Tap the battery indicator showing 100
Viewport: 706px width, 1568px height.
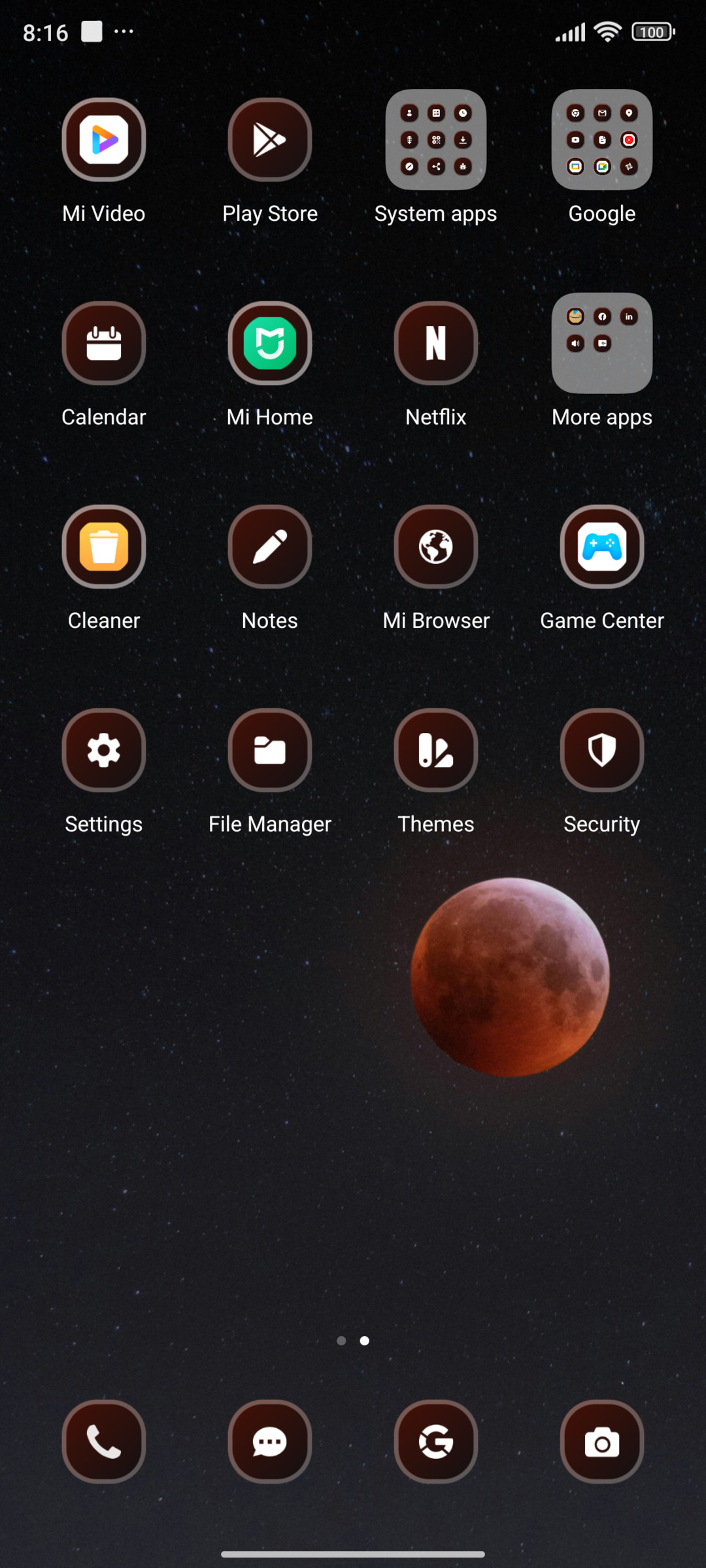[653, 31]
